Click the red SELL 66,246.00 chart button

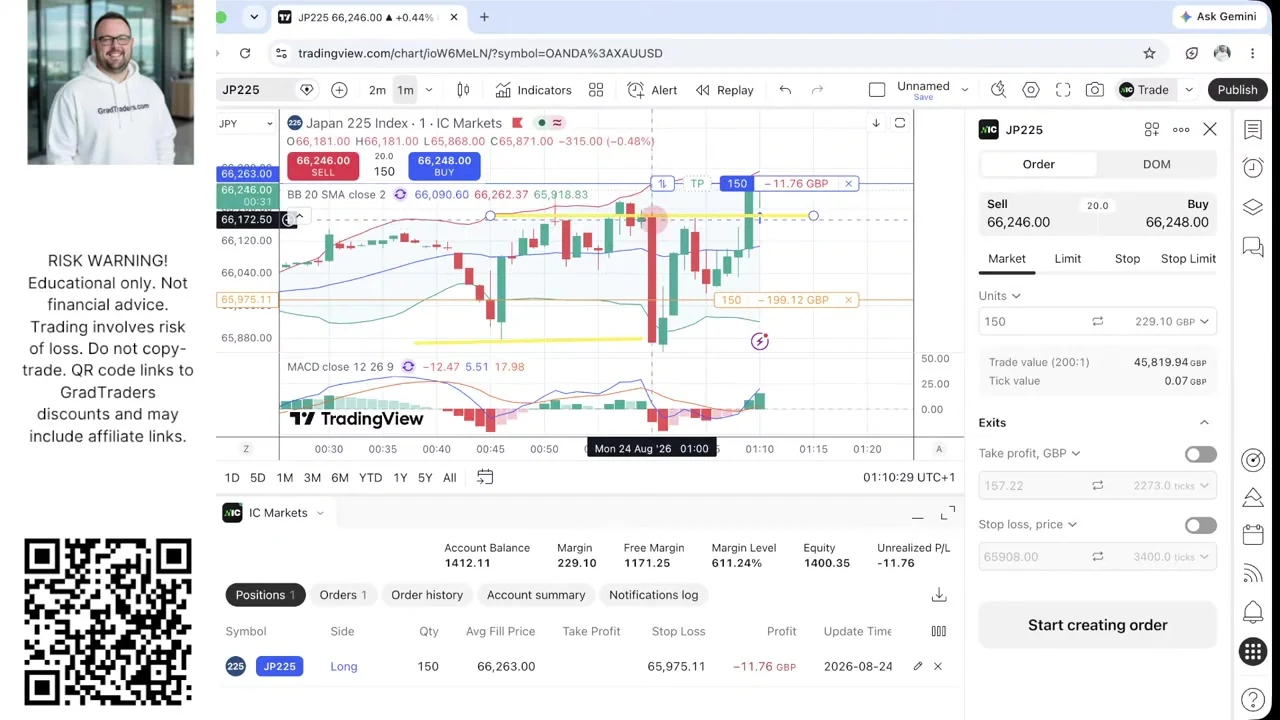pos(323,166)
